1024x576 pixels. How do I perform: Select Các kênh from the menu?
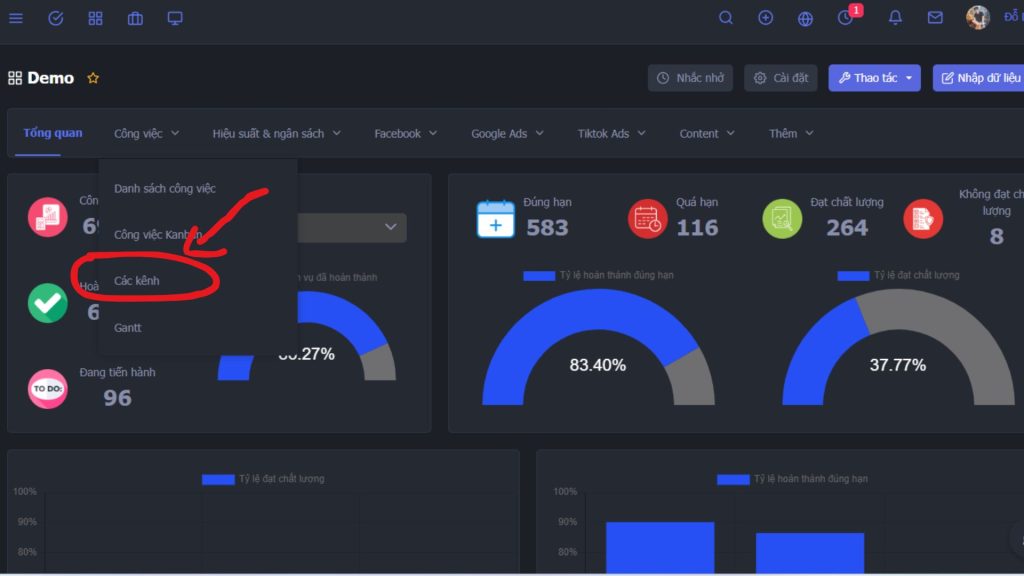[x=137, y=281]
